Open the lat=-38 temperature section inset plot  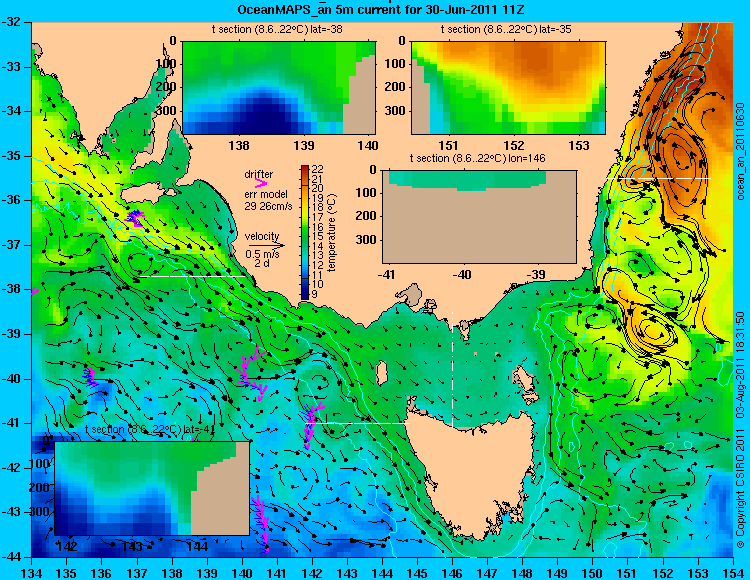279,88
